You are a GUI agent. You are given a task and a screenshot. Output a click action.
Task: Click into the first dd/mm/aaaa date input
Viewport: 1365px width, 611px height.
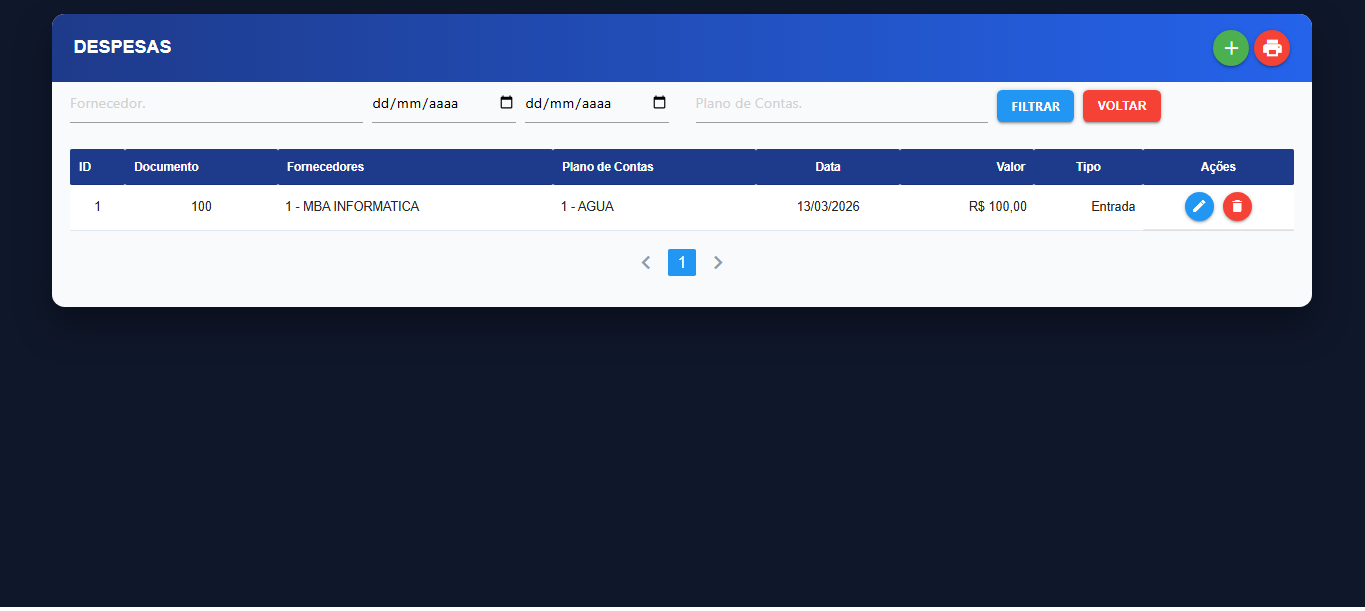pos(425,104)
